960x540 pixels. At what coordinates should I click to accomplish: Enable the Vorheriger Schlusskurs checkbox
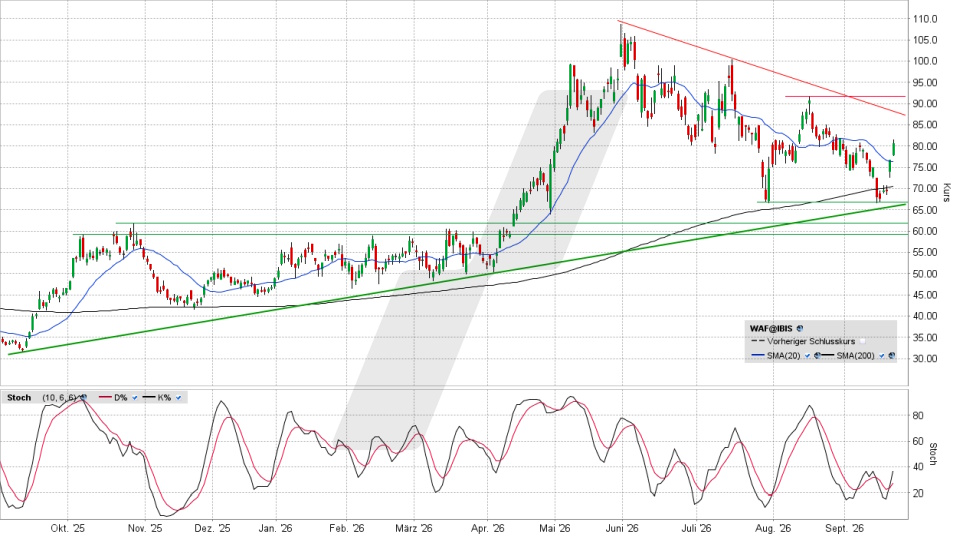click(862, 341)
